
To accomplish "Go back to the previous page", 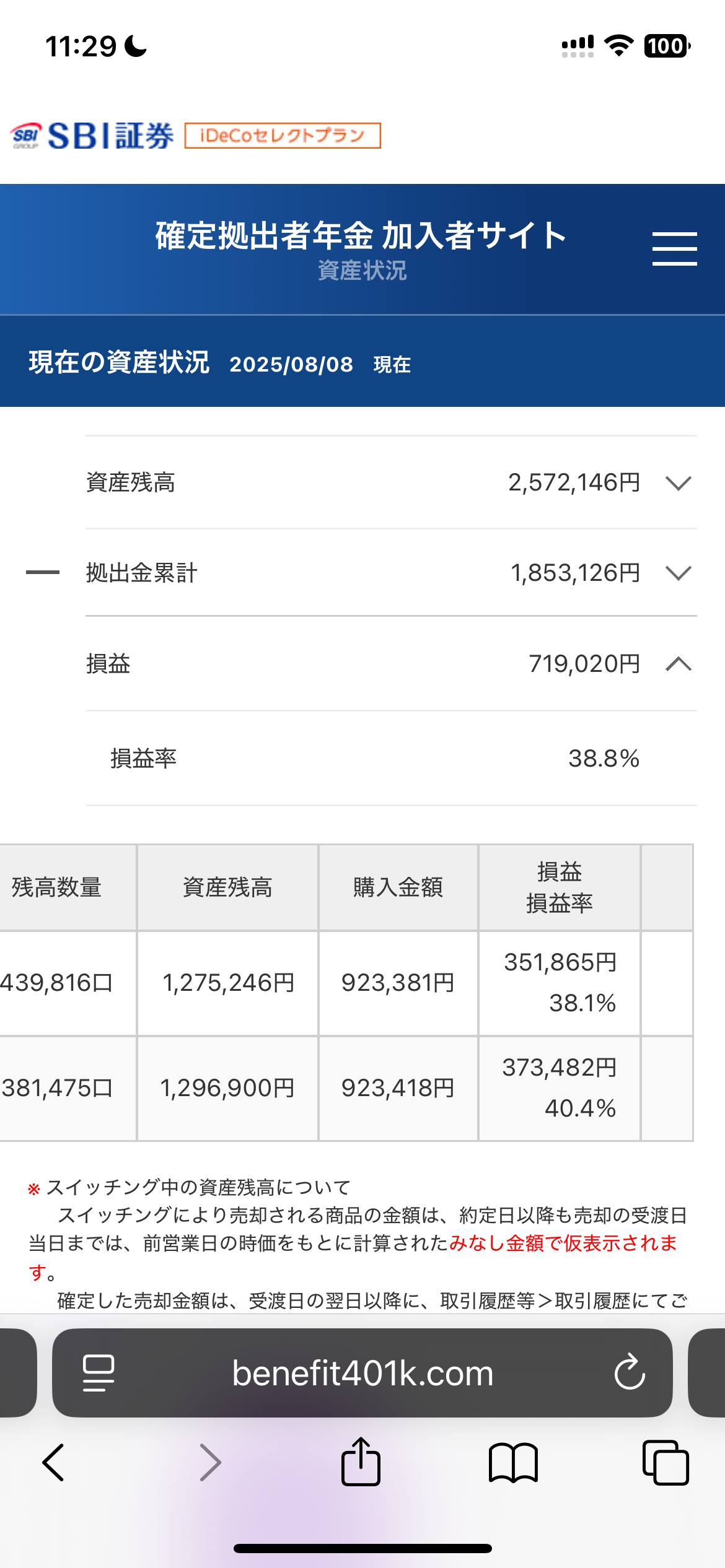I will (x=53, y=1463).
